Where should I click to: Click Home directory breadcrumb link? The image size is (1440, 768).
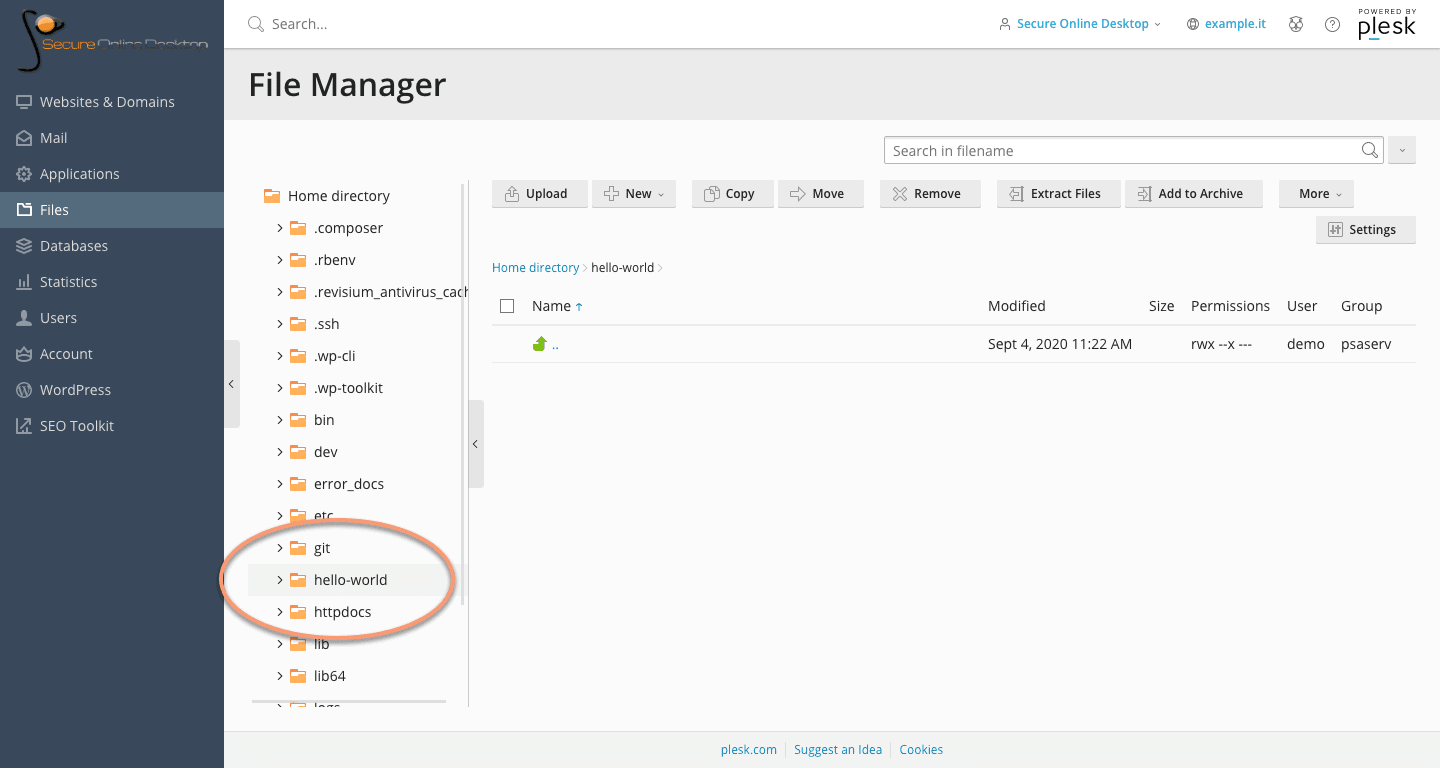(x=535, y=268)
